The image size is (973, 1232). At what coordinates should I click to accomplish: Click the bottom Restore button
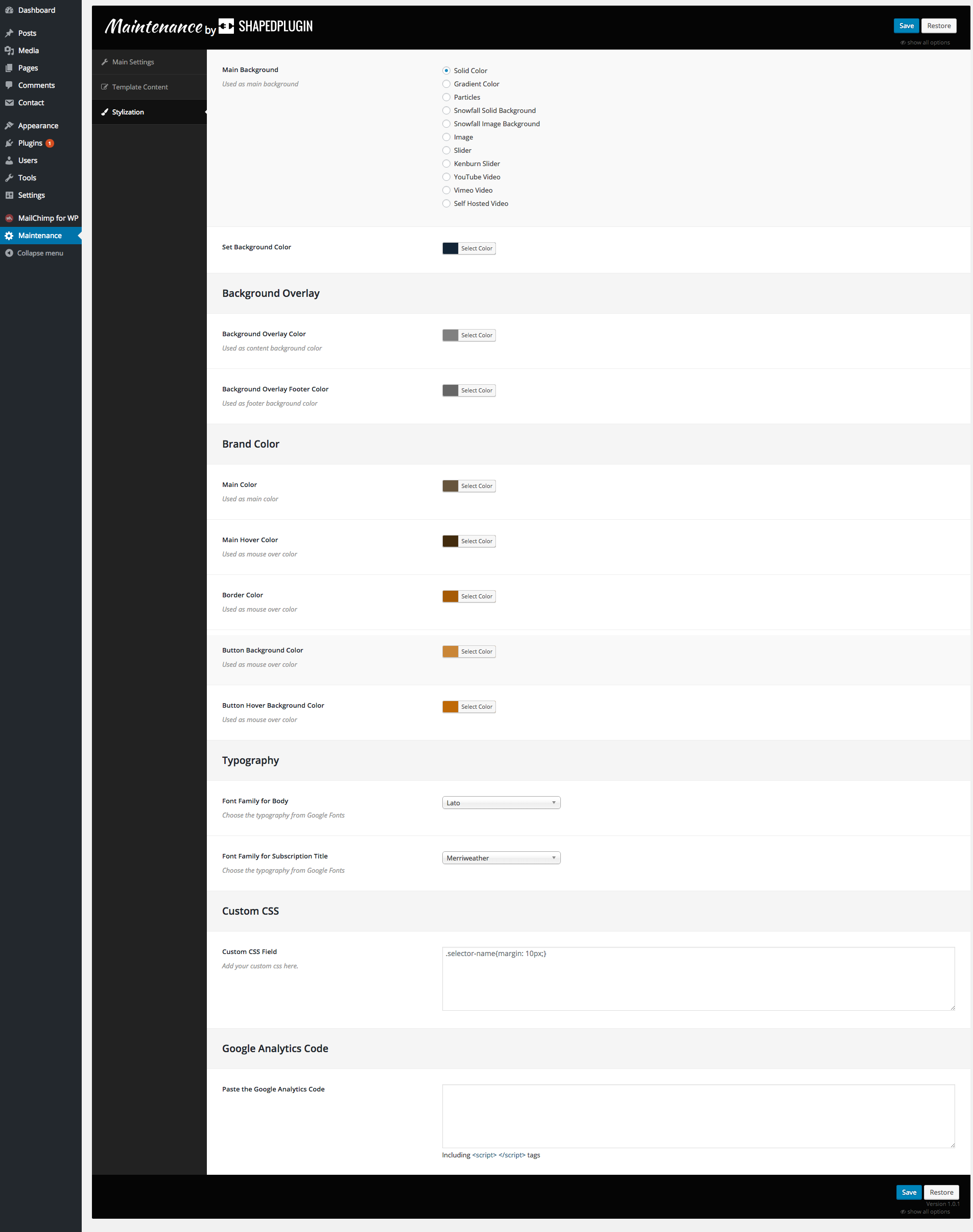942,1192
